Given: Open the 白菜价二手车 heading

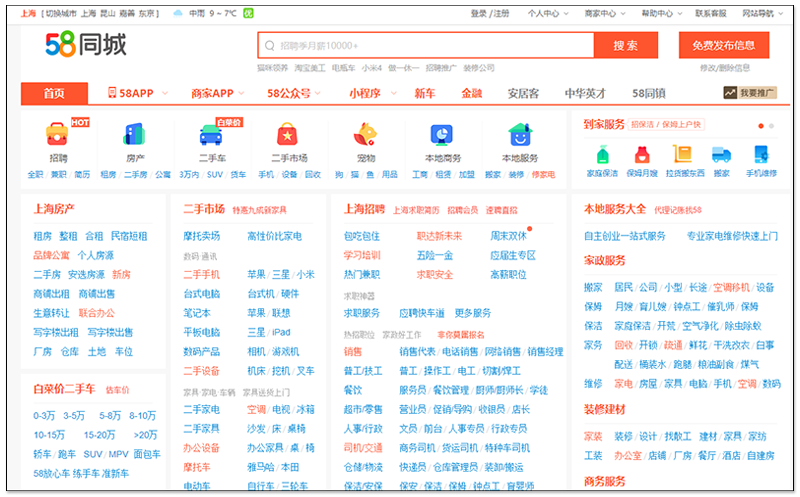Looking at the screenshot, I should coord(64,389).
